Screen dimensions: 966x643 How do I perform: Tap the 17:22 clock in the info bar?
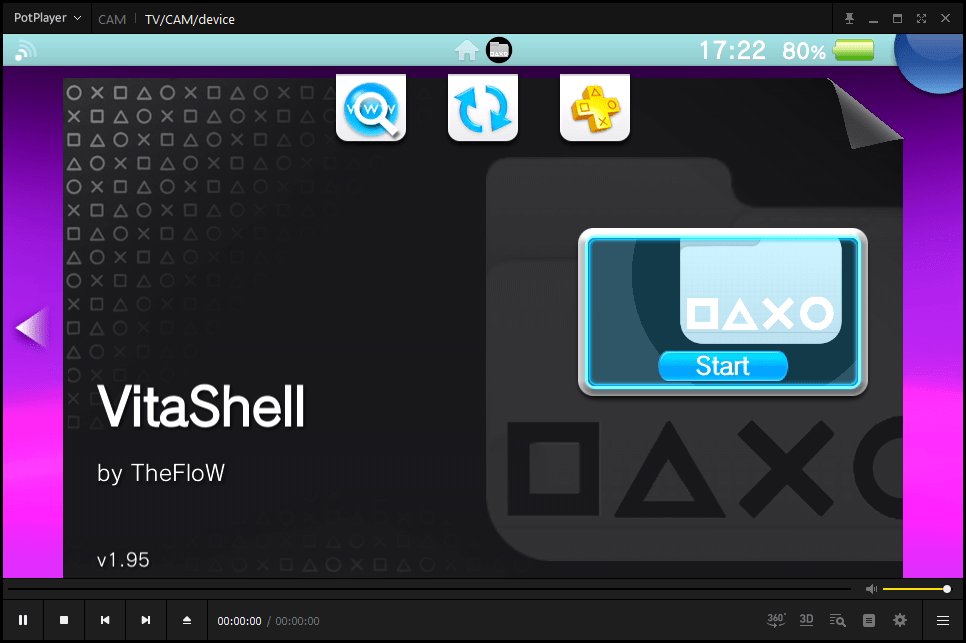(732, 51)
